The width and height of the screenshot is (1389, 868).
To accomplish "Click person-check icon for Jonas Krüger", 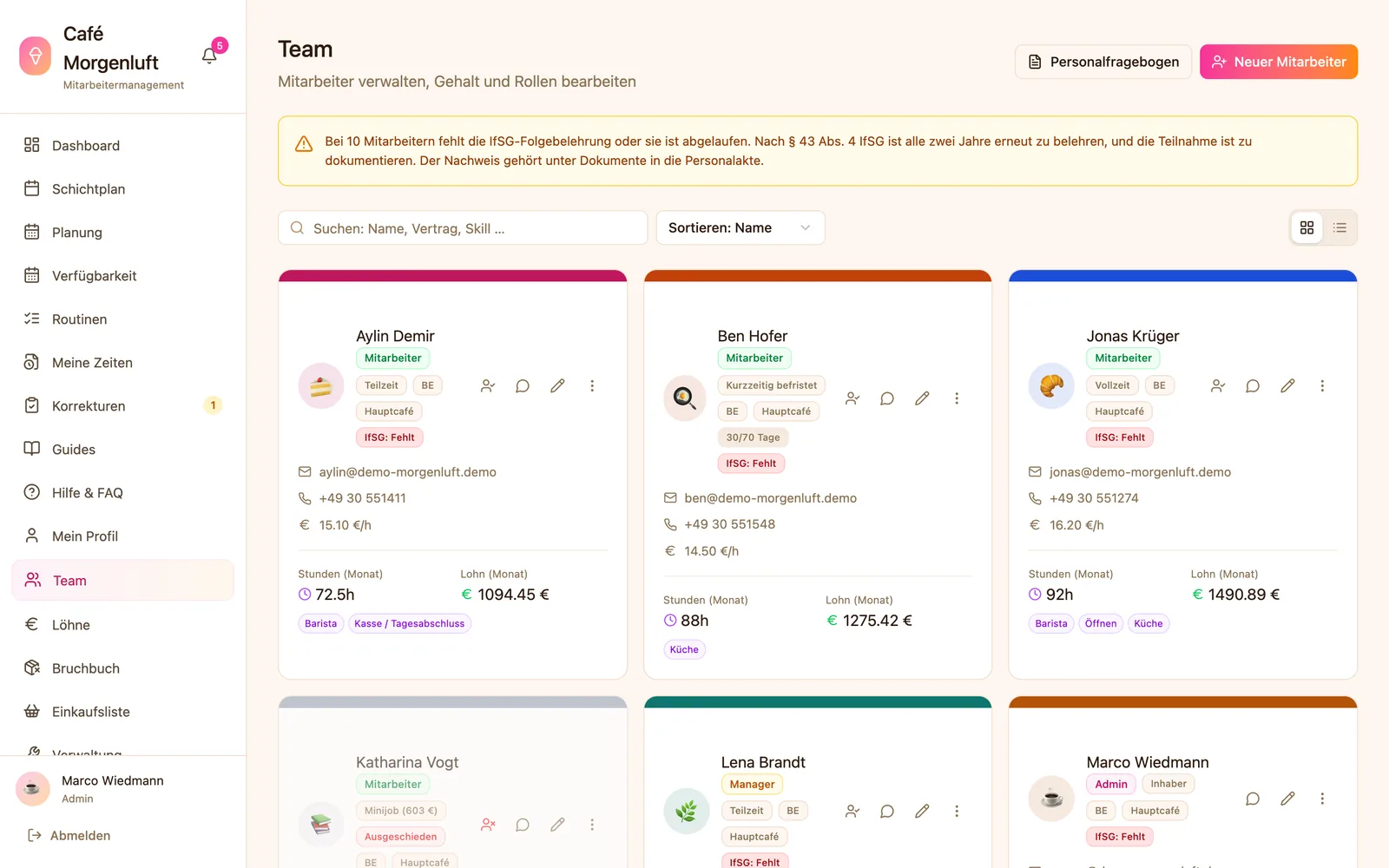I will click(1218, 385).
